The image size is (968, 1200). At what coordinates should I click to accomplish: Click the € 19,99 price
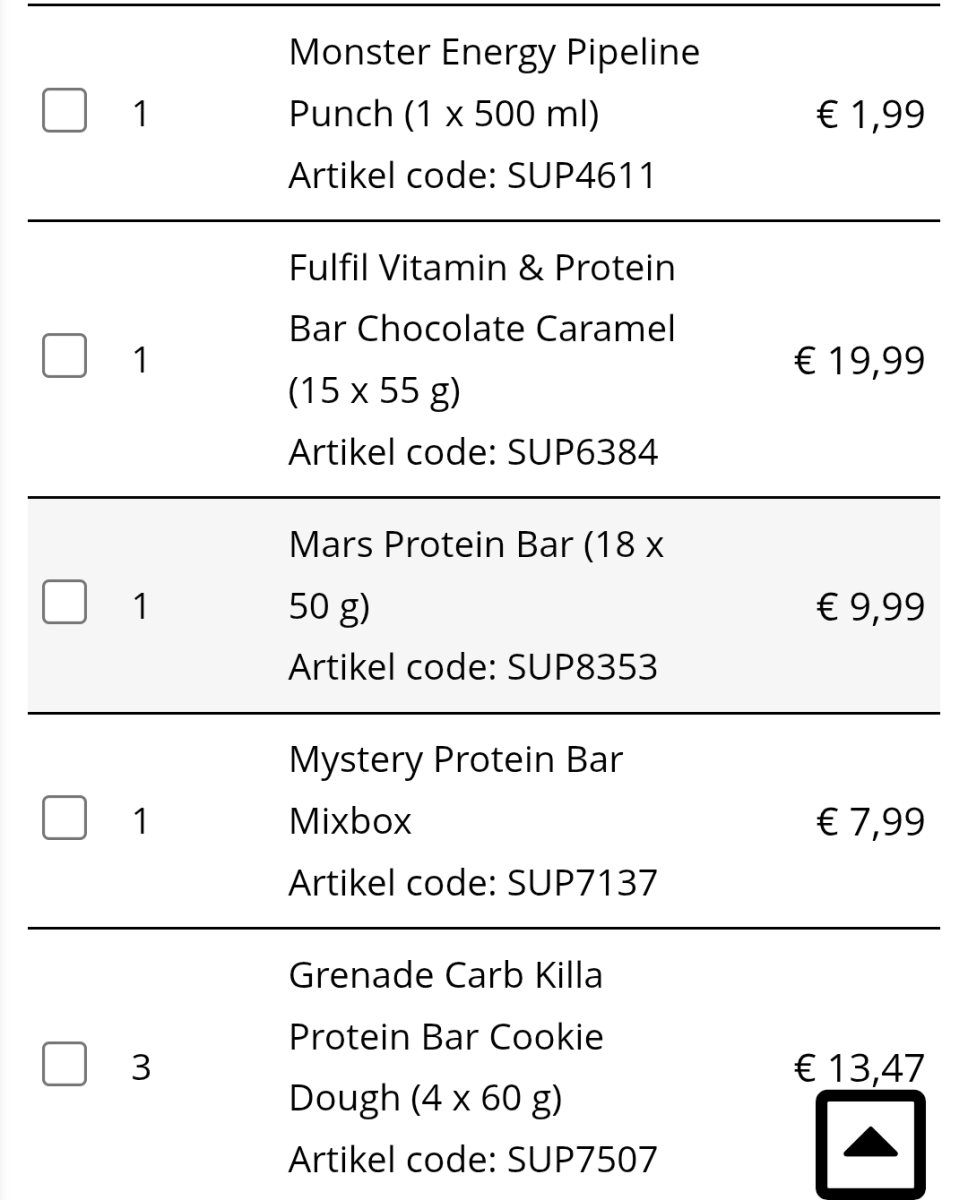tap(859, 360)
